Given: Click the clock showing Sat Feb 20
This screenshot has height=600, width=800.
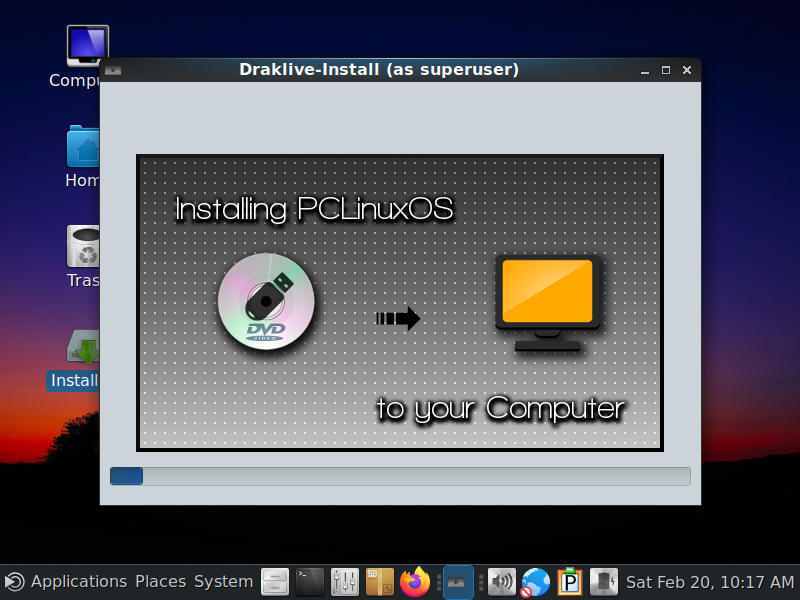Looking at the screenshot, I should pyautogui.click(x=710, y=582).
